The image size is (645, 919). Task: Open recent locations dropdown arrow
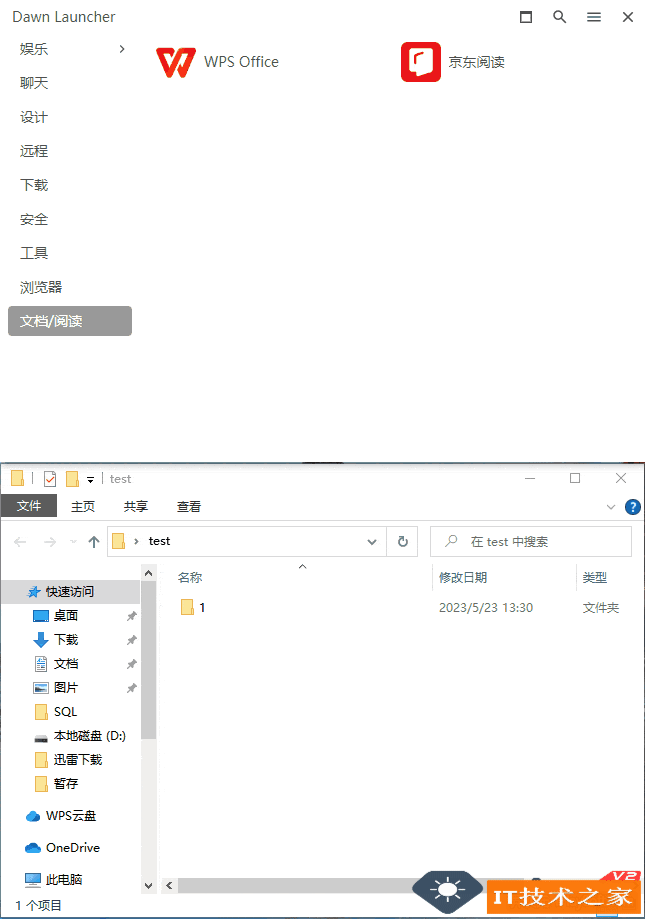pos(73,542)
